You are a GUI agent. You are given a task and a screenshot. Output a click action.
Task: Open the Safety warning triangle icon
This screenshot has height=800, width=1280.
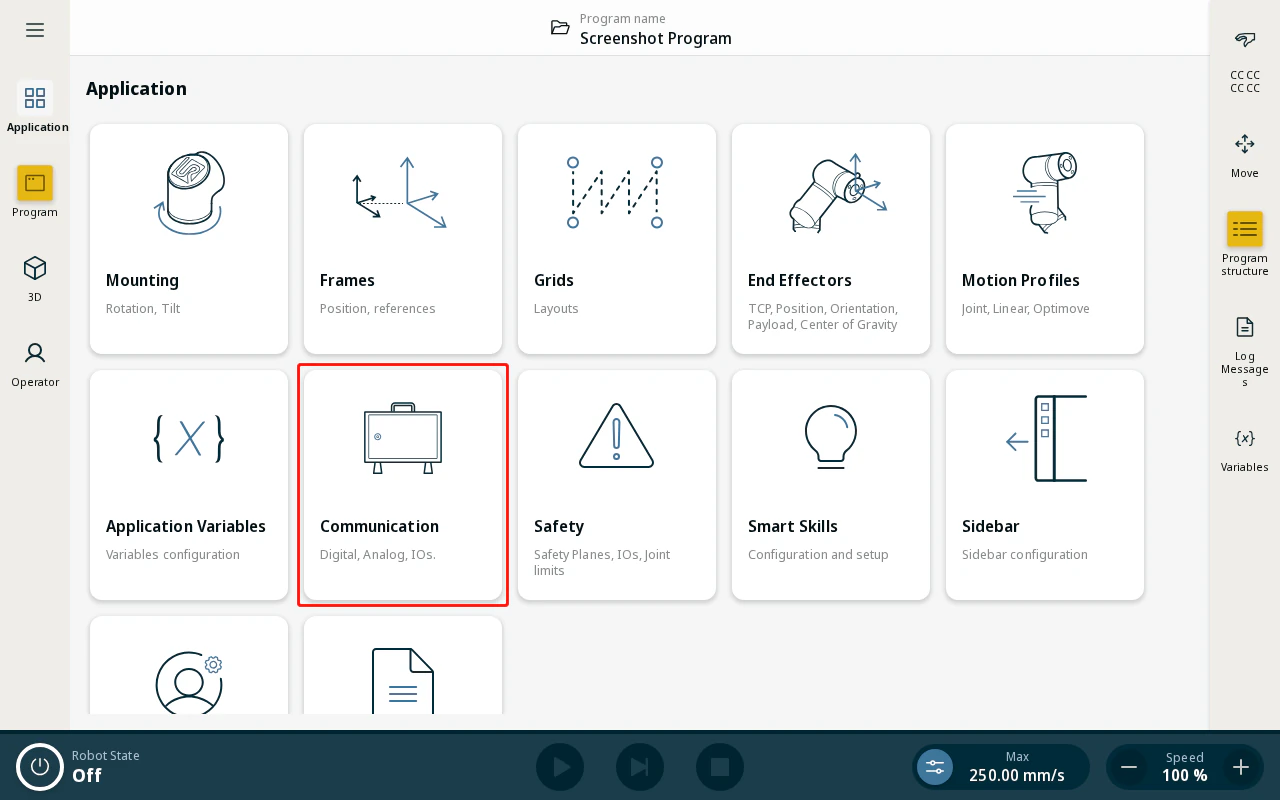pos(617,436)
